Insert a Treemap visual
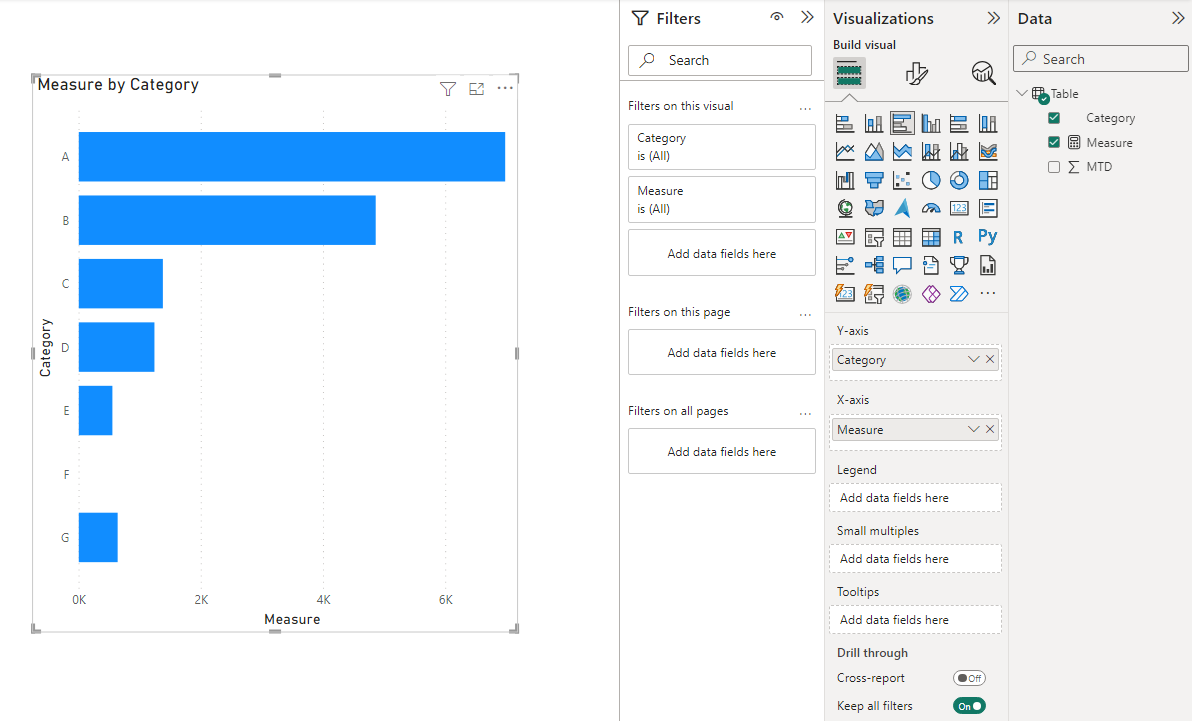Screen dimensions: 1192x721 click(x=988, y=180)
